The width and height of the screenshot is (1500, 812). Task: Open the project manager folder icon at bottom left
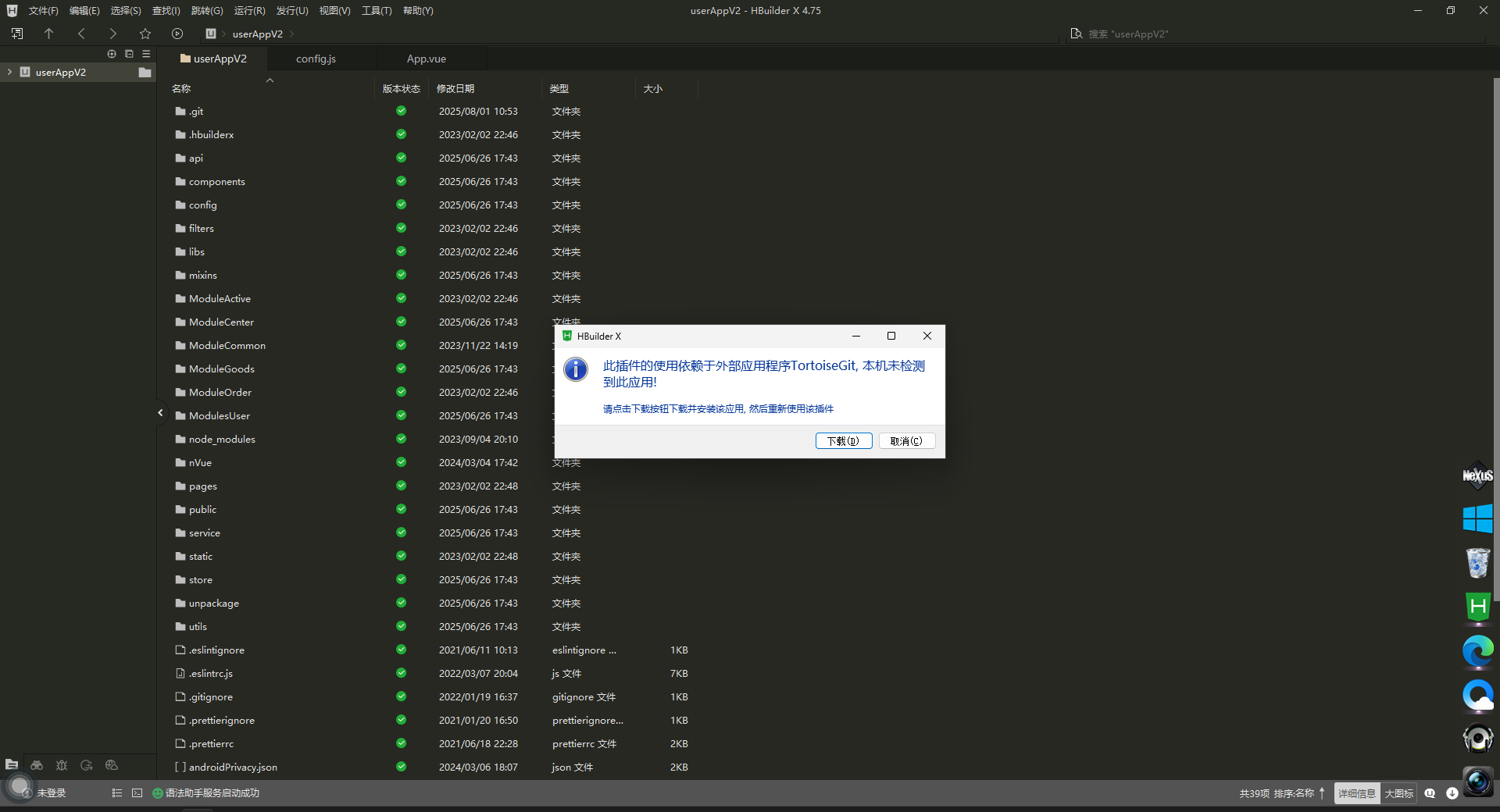pyautogui.click(x=12, y=765)
